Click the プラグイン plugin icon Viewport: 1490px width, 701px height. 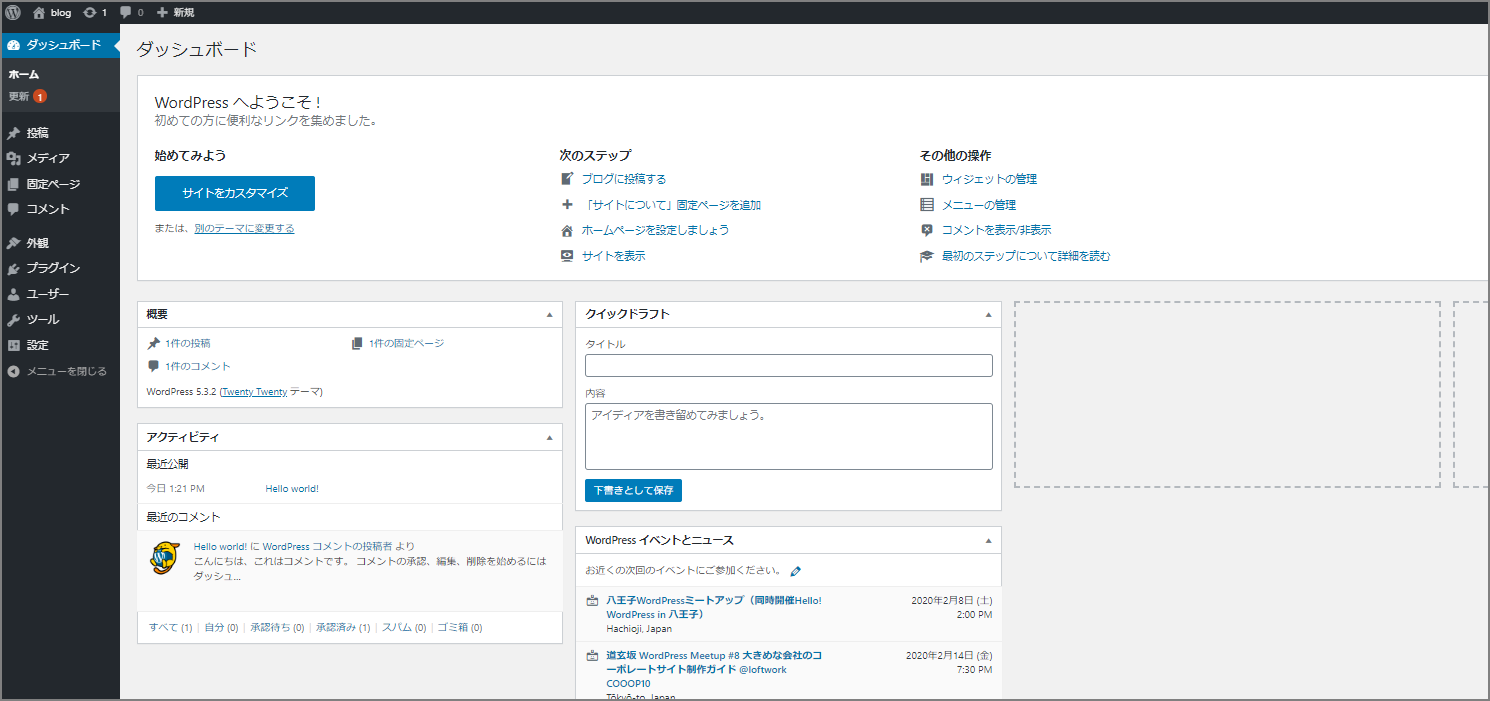pyautogui.click(x=14, y=268)
